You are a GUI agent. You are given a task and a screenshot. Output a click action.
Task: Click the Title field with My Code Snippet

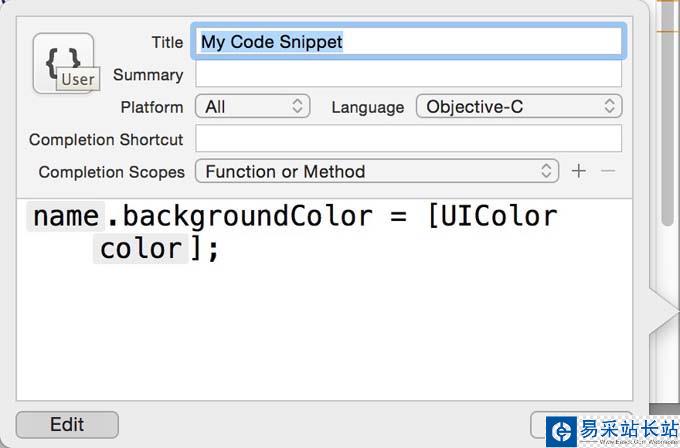point(408,42)
